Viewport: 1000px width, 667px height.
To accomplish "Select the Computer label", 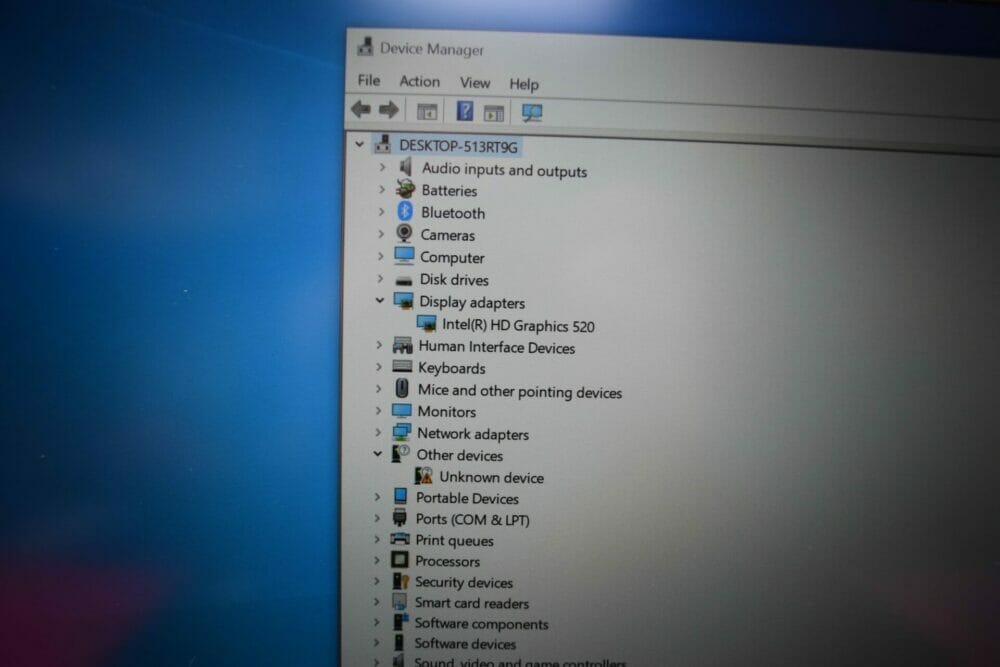I will 452,258.
